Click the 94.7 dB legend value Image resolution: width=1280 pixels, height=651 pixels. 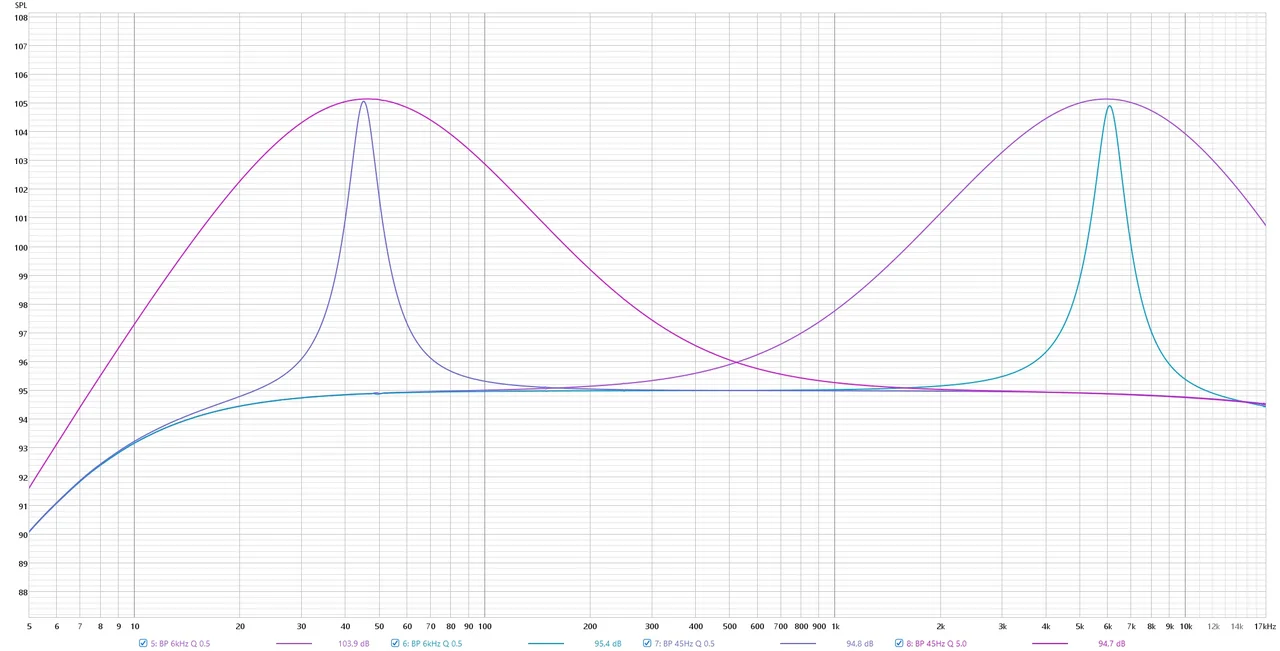[x=1111, y=644]
